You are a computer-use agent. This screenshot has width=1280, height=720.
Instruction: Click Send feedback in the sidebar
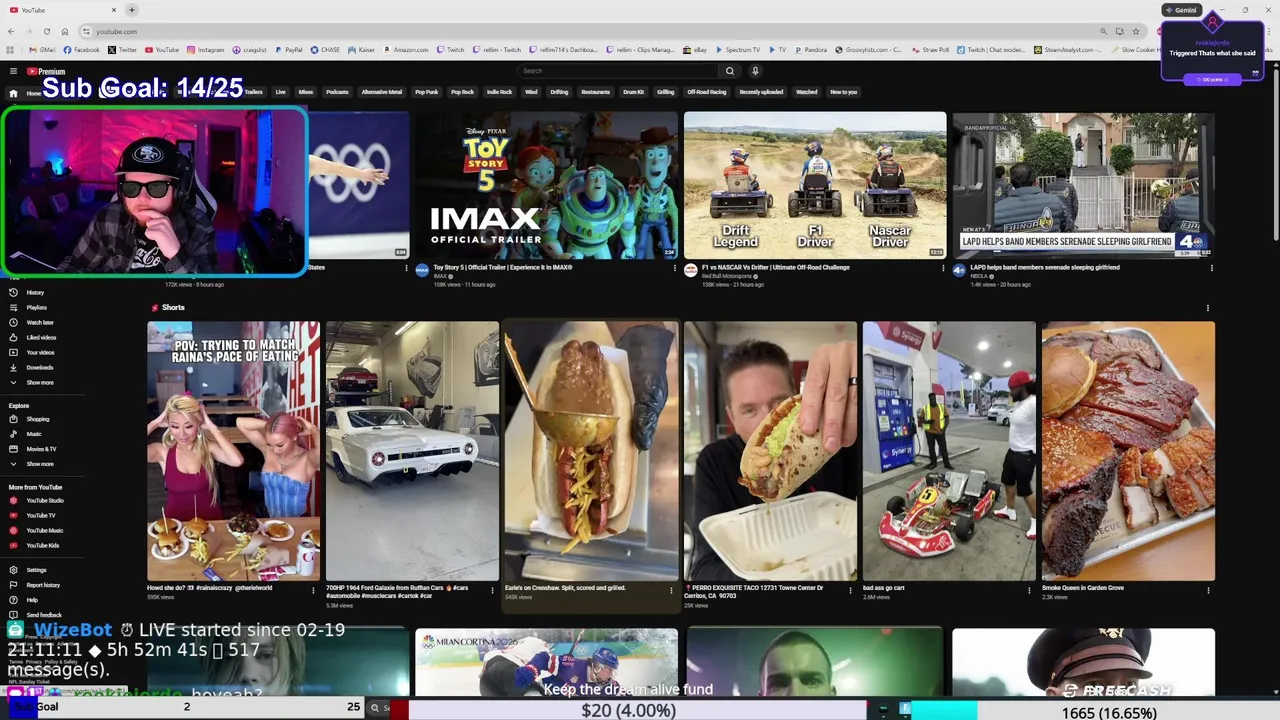click(x=44, y=615)
